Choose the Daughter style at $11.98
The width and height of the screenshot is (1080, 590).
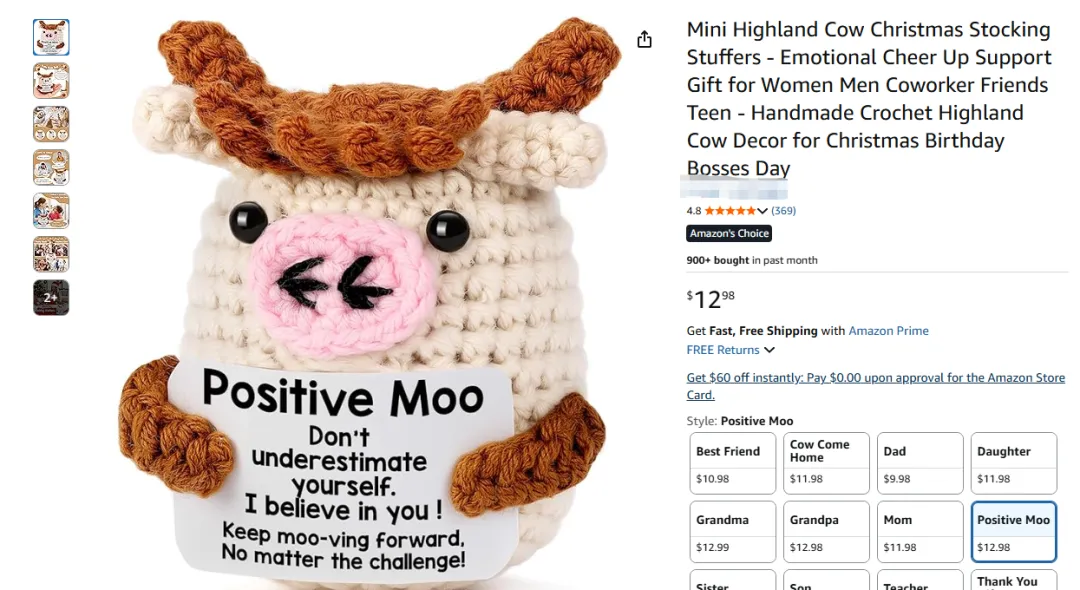[x=1013, y=463]
